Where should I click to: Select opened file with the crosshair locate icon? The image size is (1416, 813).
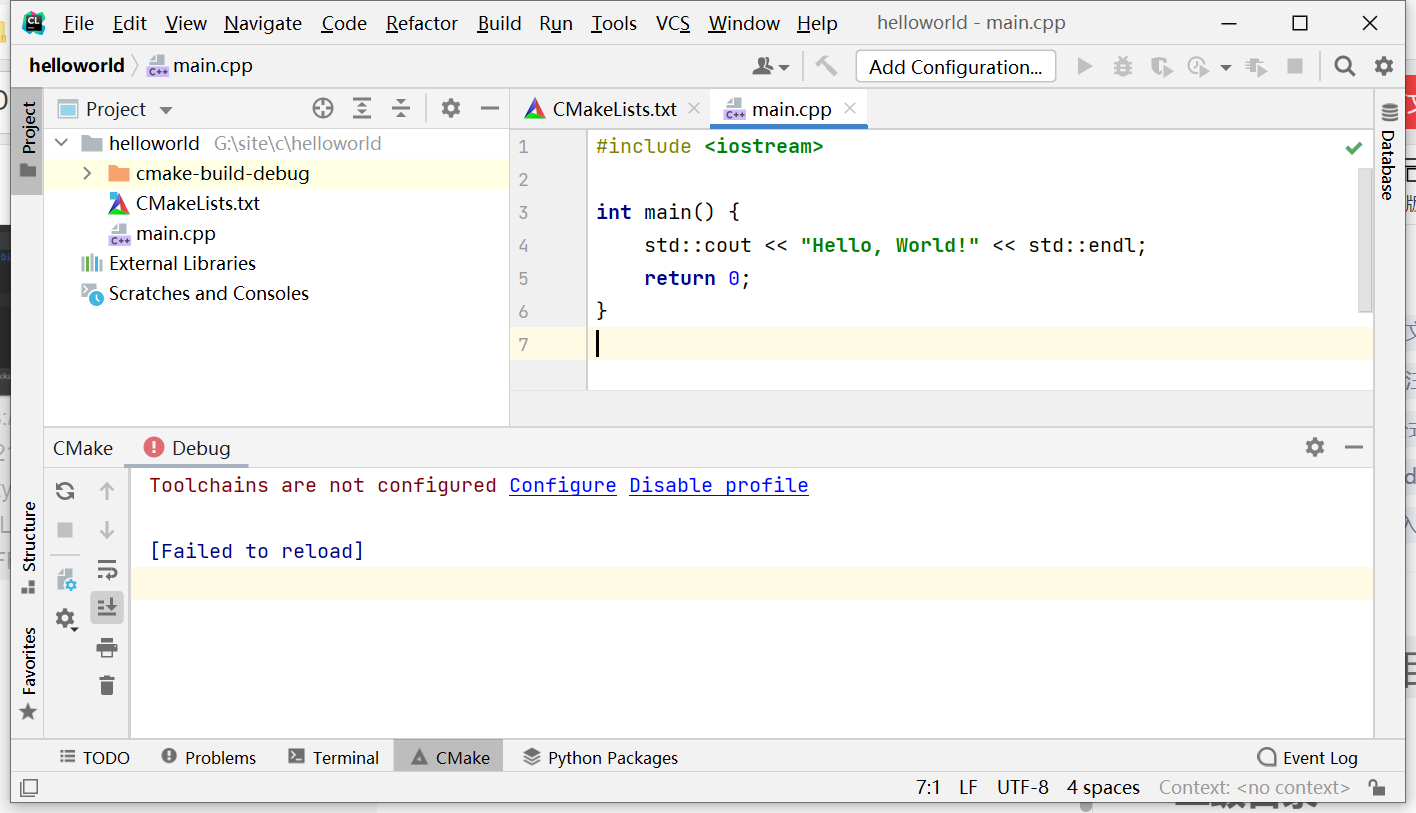[x=322, y=108]
